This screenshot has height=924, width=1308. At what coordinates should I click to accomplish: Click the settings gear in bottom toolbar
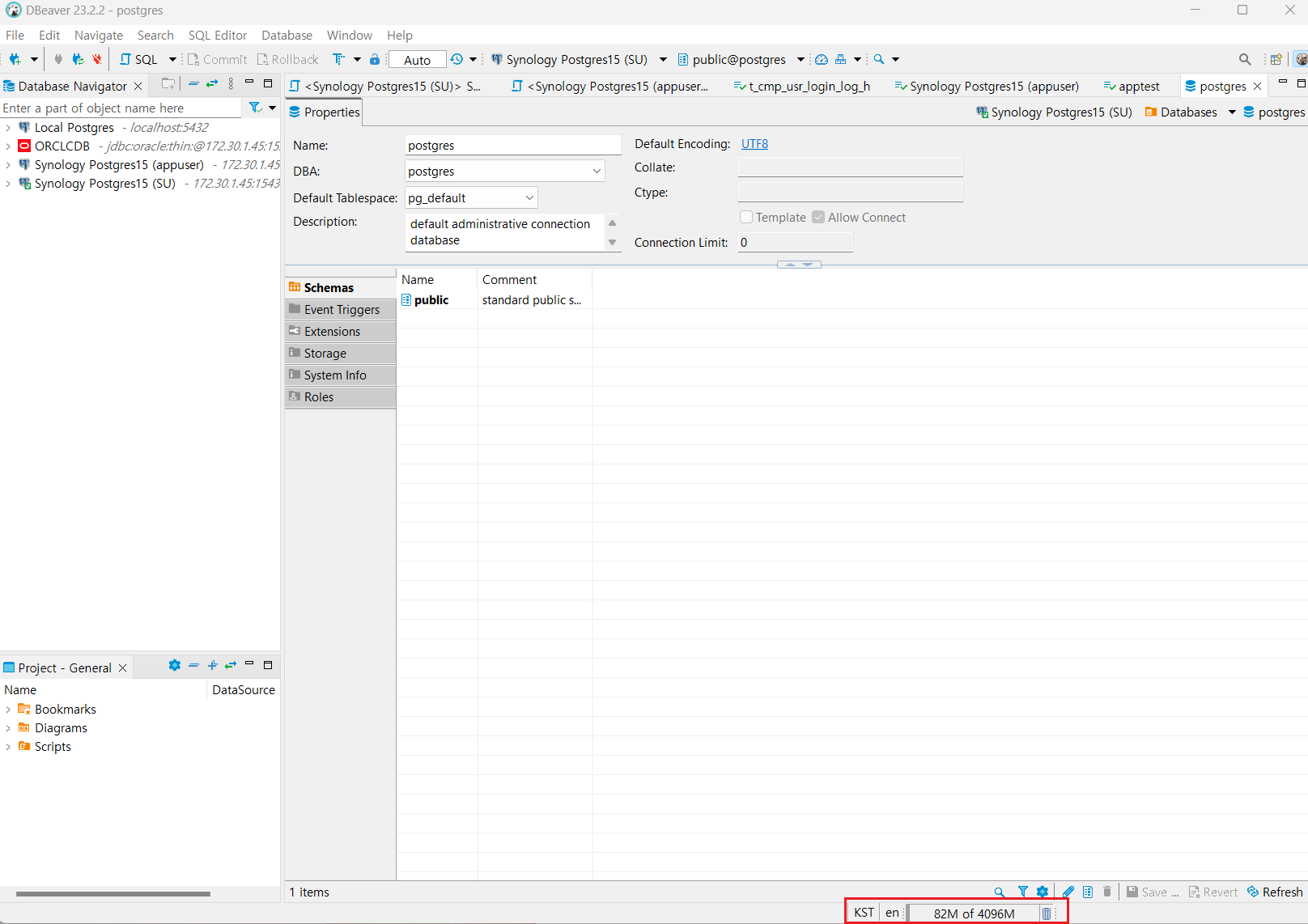click(x=1043, y=892)
